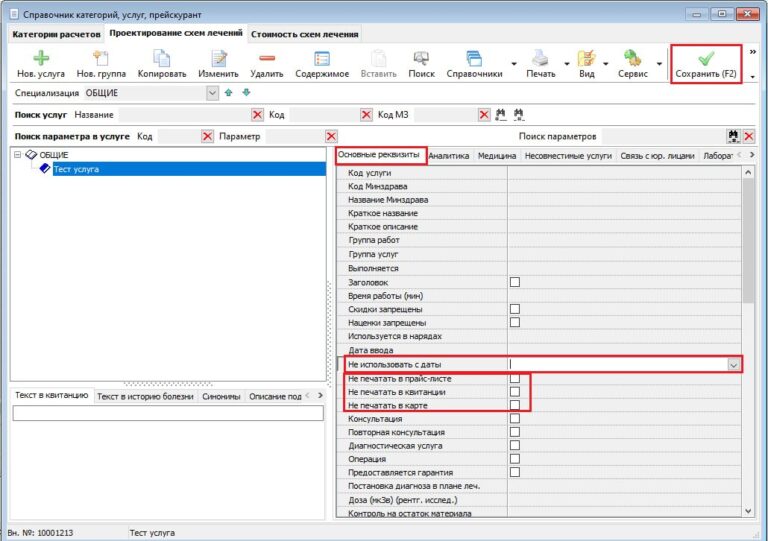This screenshot has height=541, width=768.
Task: Toggle the Заголовок checkbox
Action: click(x=515, y=282)
